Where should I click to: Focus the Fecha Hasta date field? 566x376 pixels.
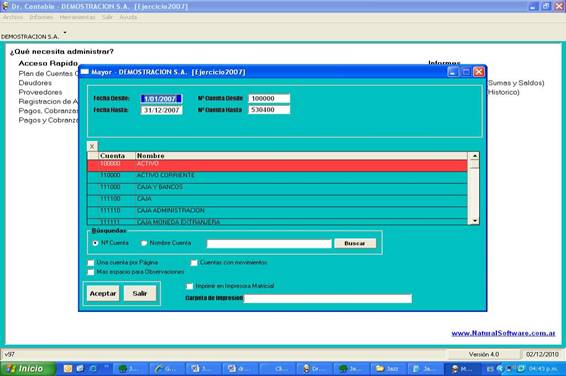(161, 110)
